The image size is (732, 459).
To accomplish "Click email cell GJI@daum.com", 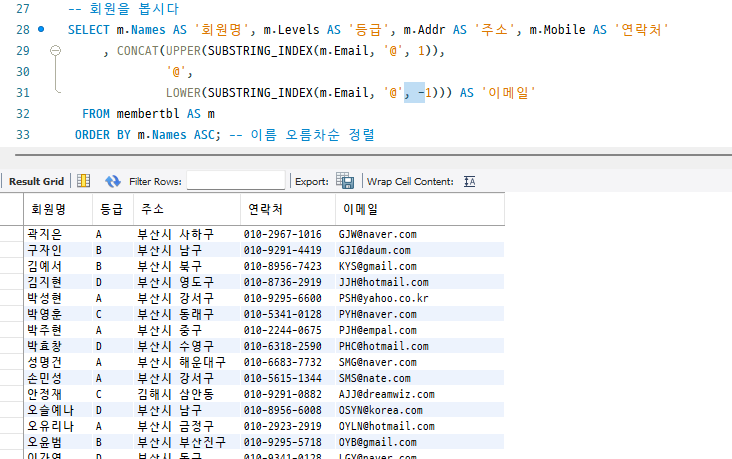I will [420, 250].
